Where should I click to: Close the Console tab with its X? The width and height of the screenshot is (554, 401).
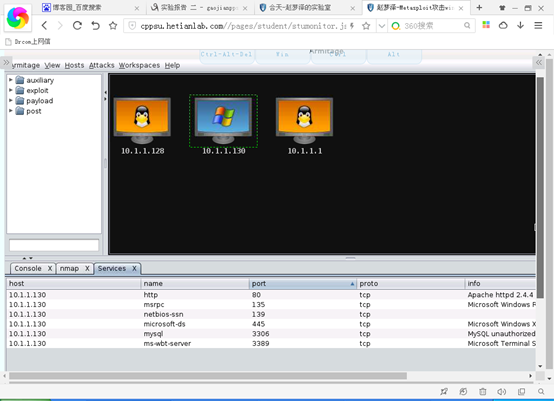[x=50, y=269]
